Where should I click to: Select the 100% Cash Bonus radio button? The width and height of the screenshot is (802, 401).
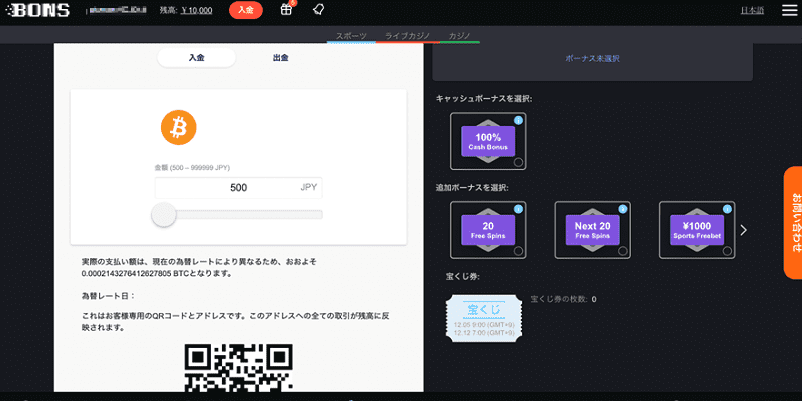click(x=518, y=163)
